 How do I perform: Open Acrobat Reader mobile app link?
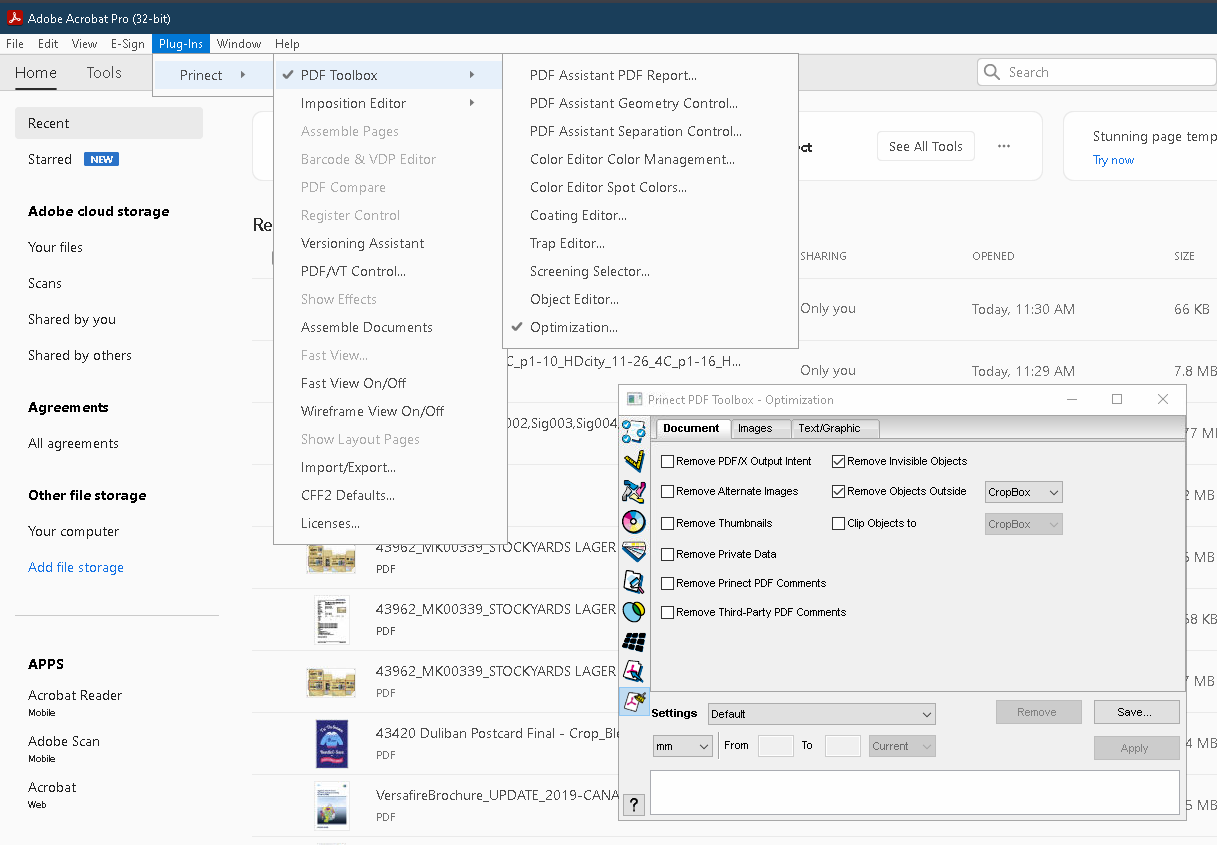[x=75, y=695]
